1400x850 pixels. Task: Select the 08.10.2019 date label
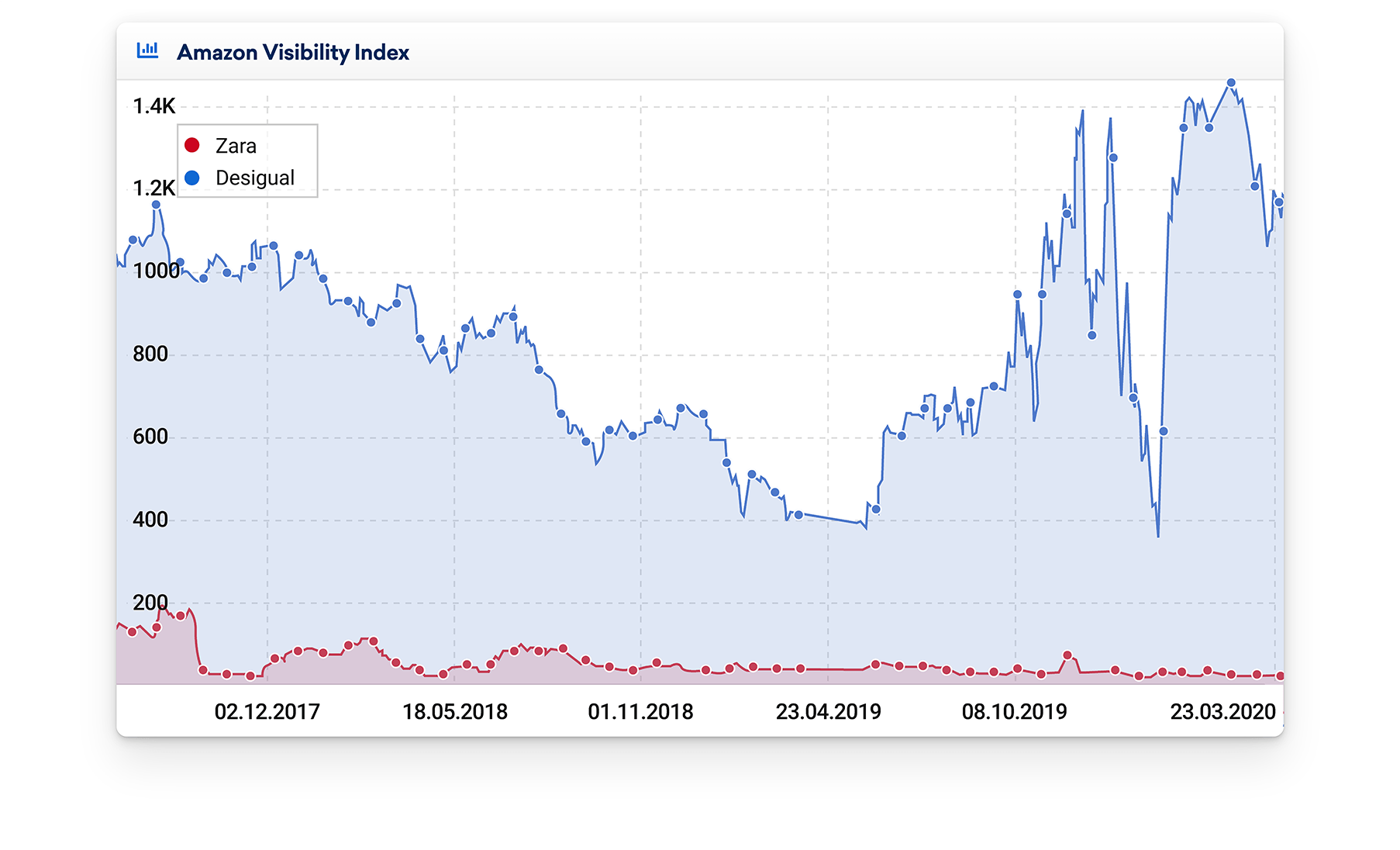coord(1014,711)
